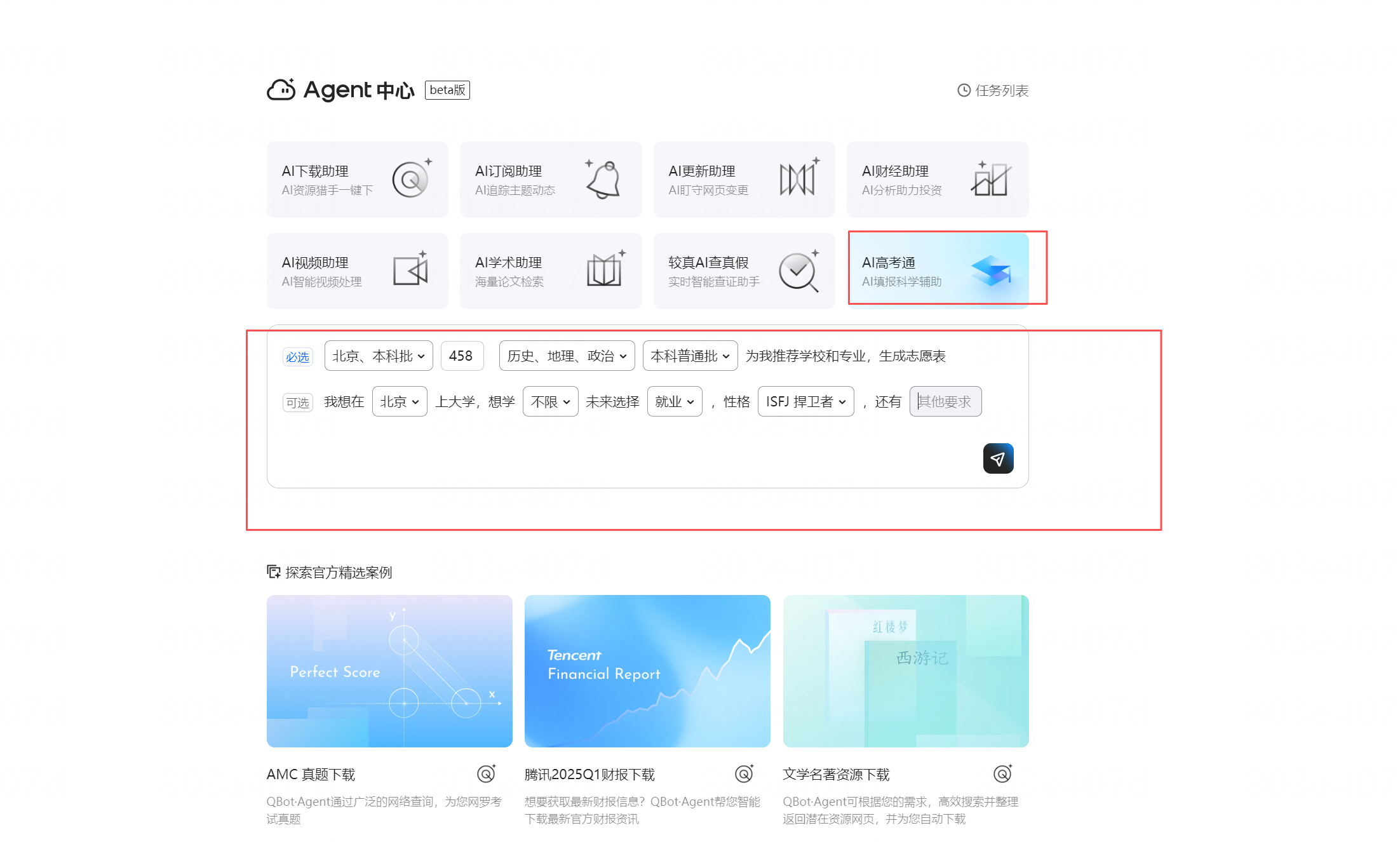
Task: Click the AI学术助理 open-book icon
Action: click(605, 269)
